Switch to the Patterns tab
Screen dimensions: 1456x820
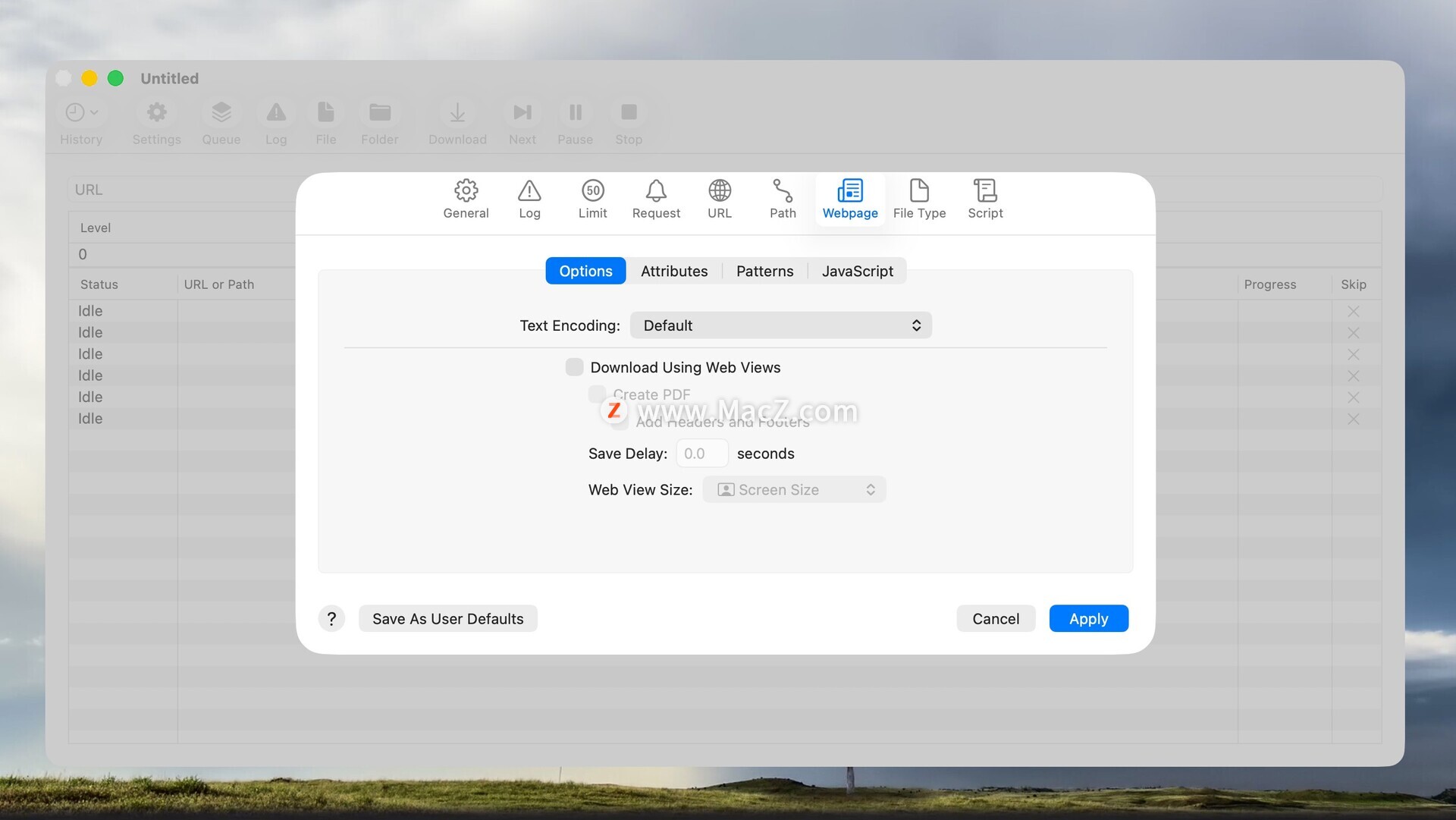coord(764,271)
